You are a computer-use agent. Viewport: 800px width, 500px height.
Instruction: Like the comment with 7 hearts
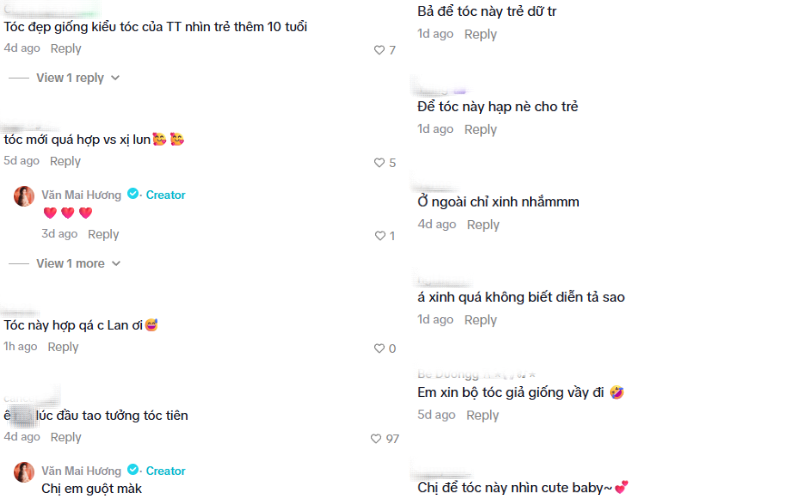[379, 50]
